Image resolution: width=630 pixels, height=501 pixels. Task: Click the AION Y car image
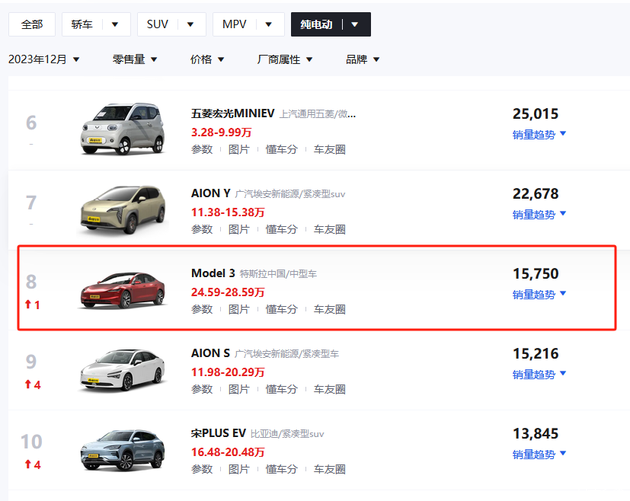[120, 209]
